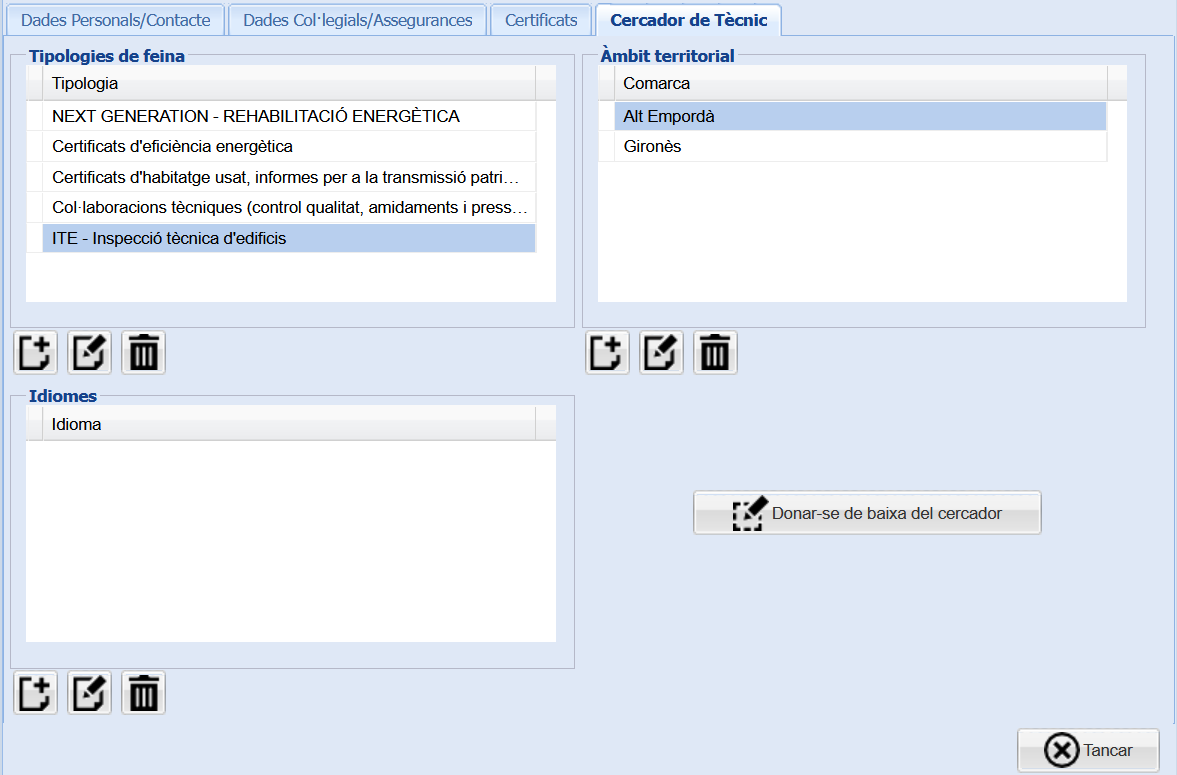The image size is (1177, 775).
Task: Edit the selected Tipologies de feina entry
Action: (x=89, y=352)
